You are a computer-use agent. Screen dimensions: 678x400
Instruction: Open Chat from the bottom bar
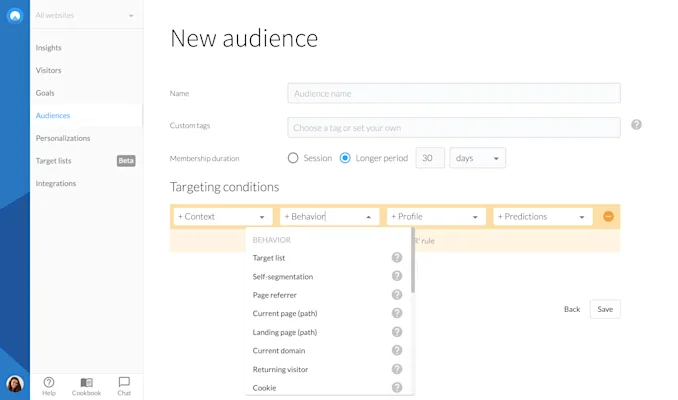point(124,386)
